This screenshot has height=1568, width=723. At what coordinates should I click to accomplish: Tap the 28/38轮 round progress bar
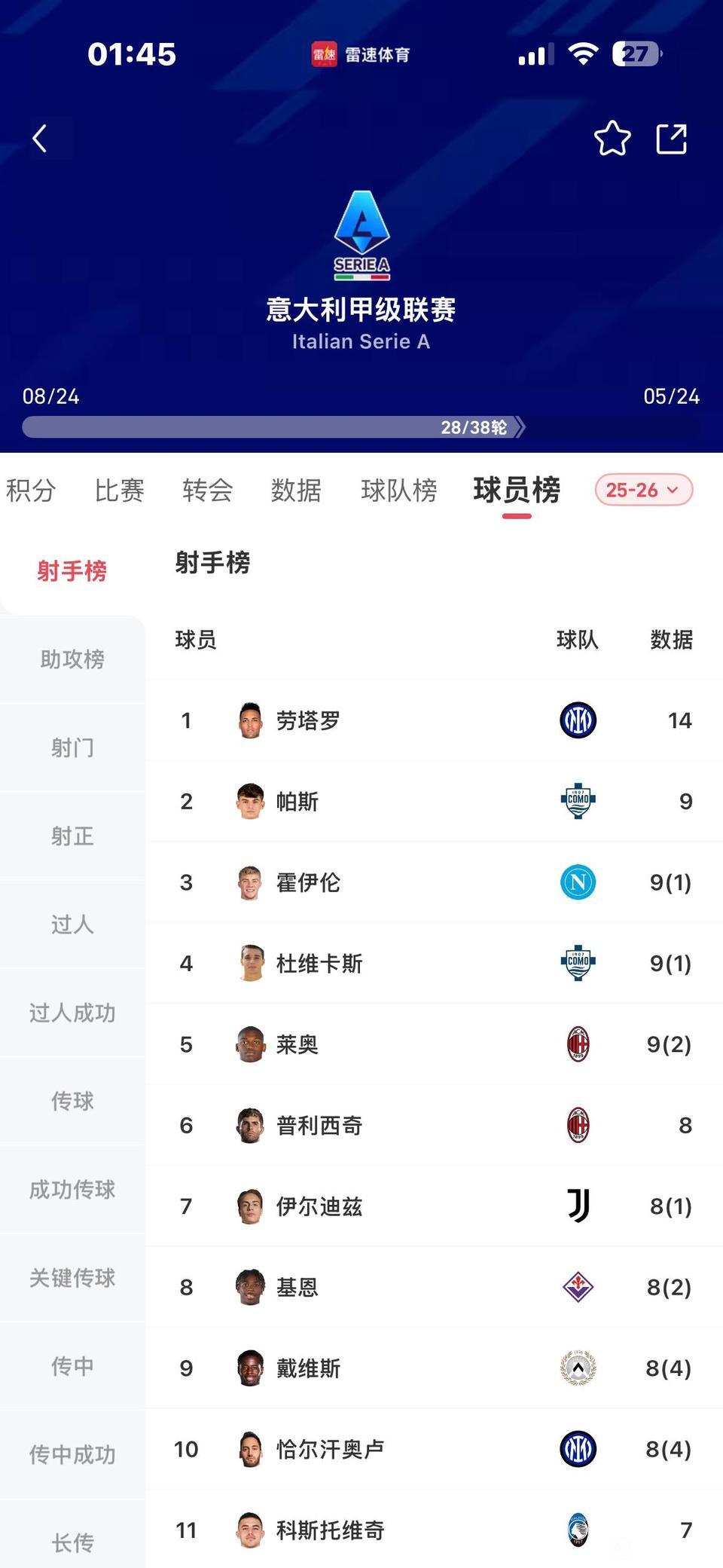(271, 427)
